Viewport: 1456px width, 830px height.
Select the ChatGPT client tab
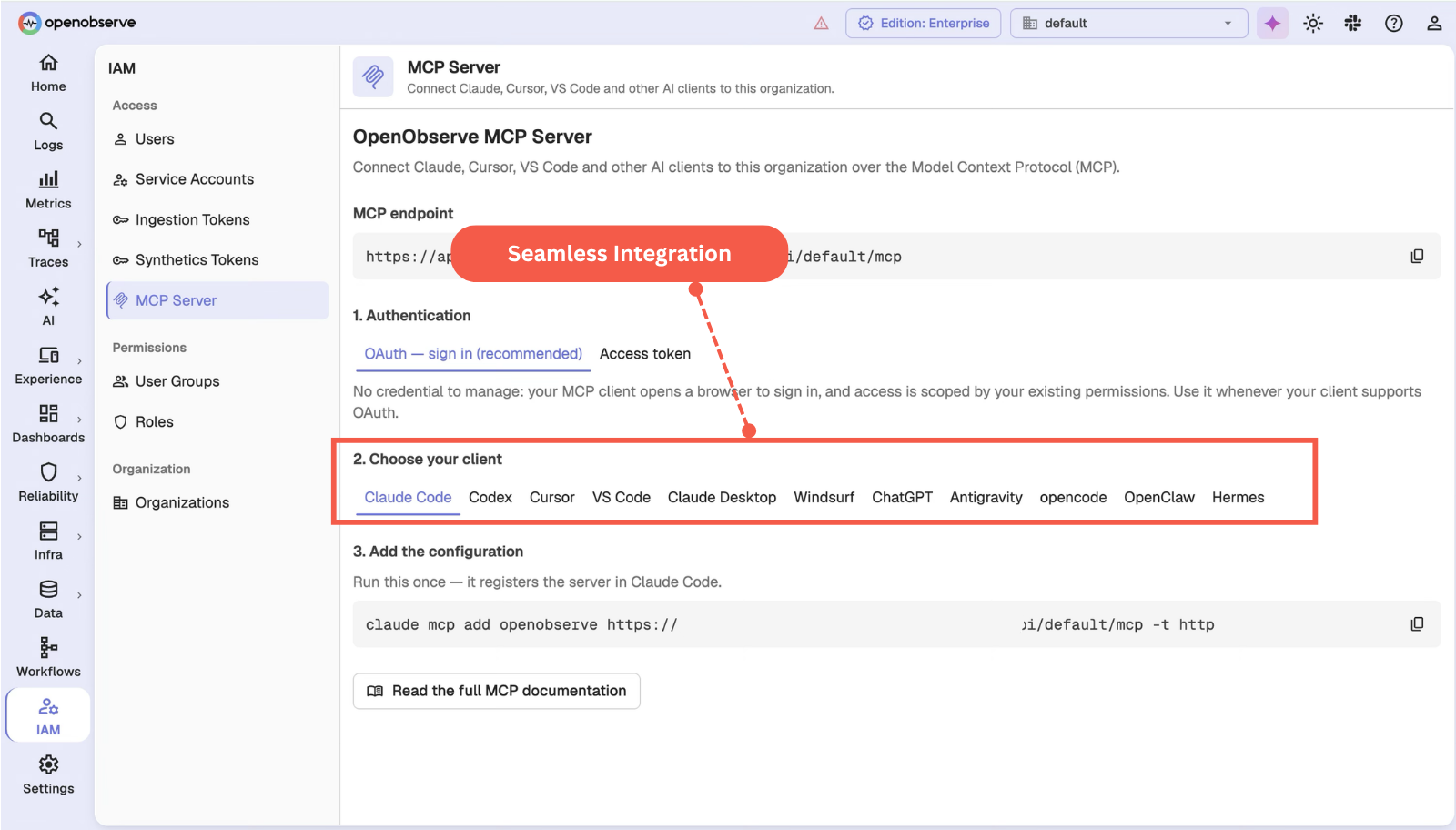coord(903,498)
